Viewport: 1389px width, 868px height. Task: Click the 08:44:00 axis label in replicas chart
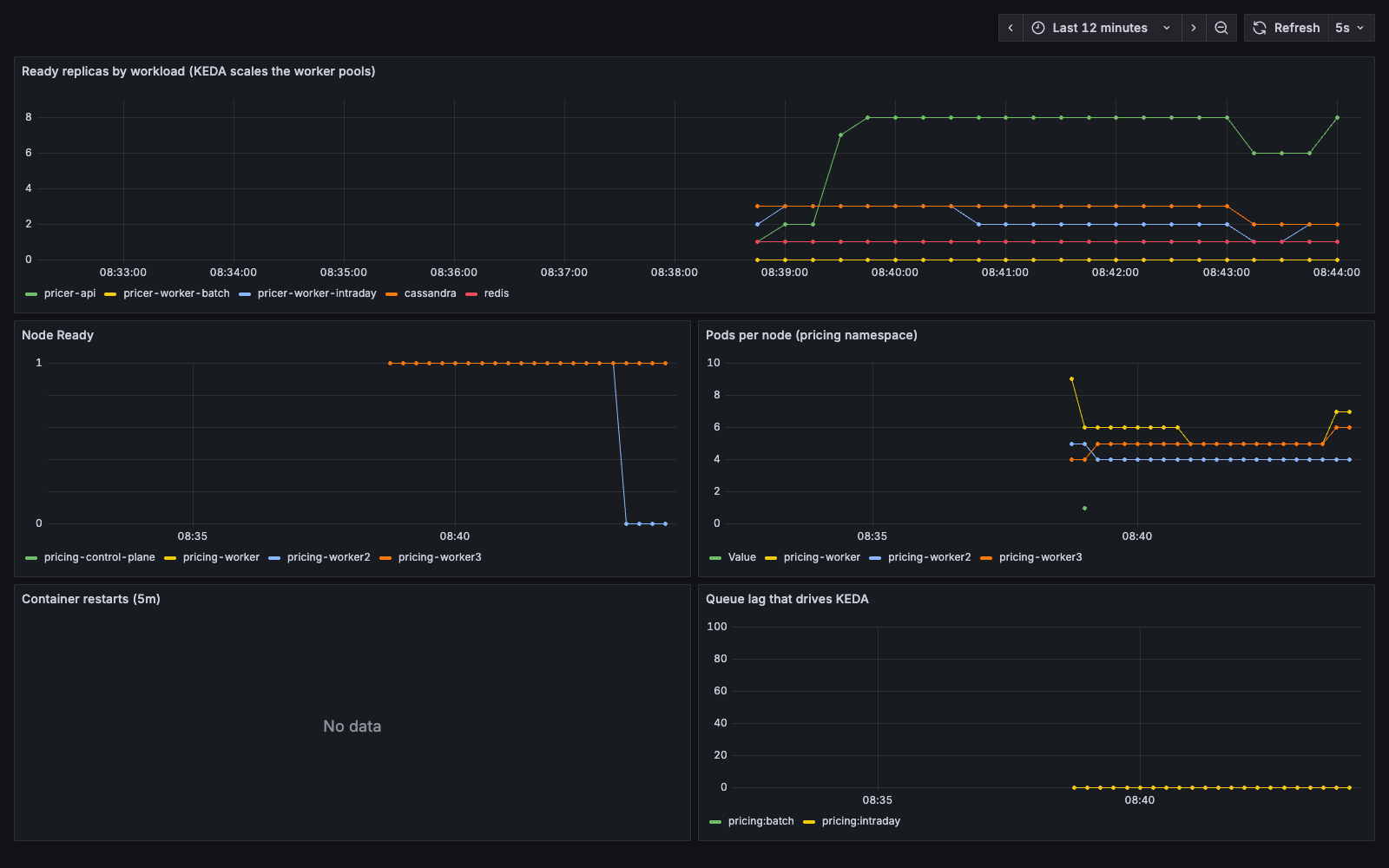pyautogui.click(x=1337, y=273)
